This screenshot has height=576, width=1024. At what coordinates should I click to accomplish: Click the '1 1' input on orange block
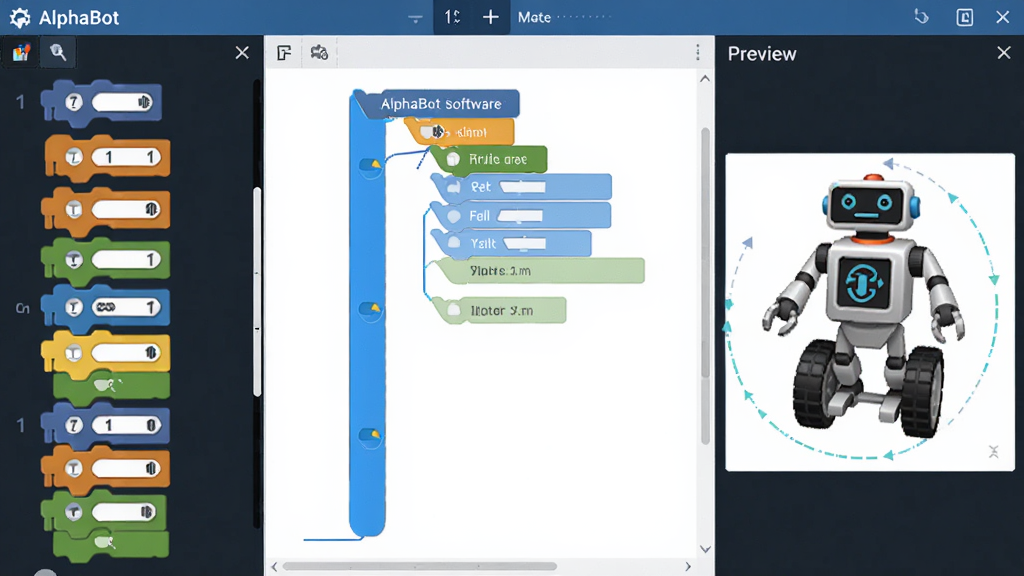(126, 157)
